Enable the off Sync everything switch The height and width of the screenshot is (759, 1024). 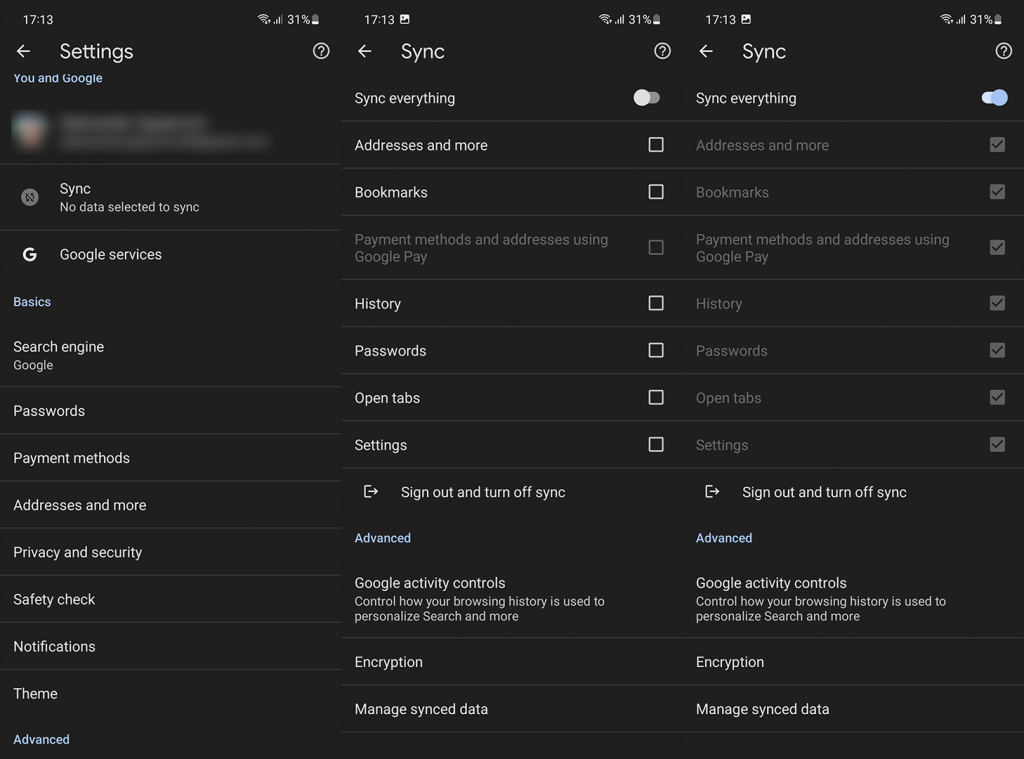pos(647,98)
